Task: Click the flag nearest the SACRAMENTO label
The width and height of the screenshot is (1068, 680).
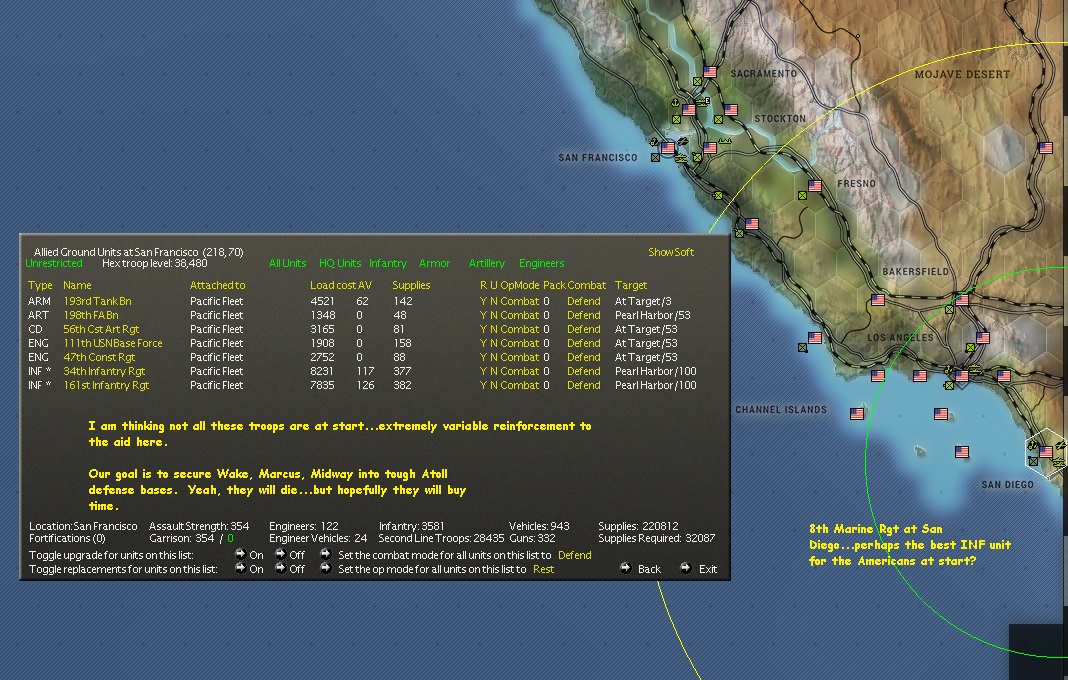Action: [x=710, y=72]
